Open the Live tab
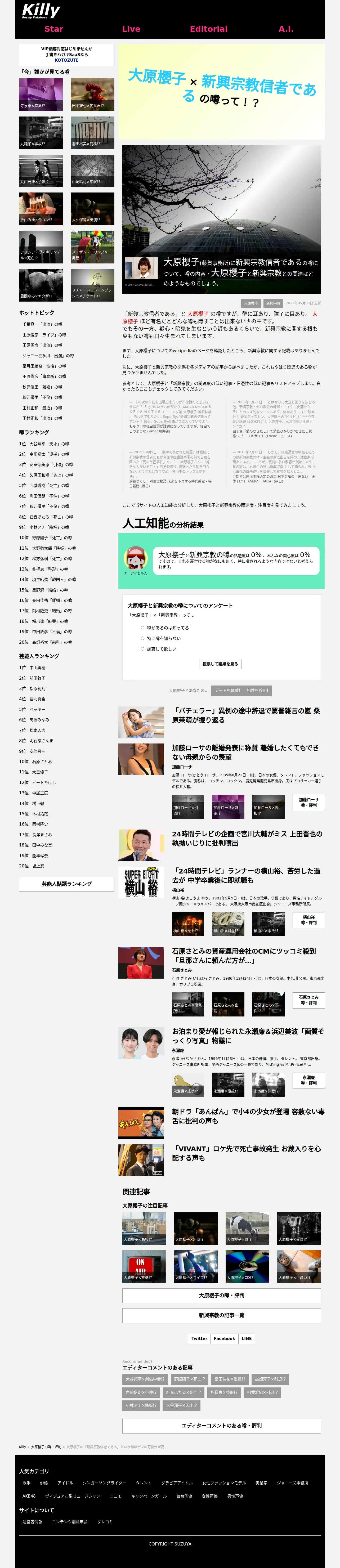This screenshot has width=340, height=1568. click(131, 29)
